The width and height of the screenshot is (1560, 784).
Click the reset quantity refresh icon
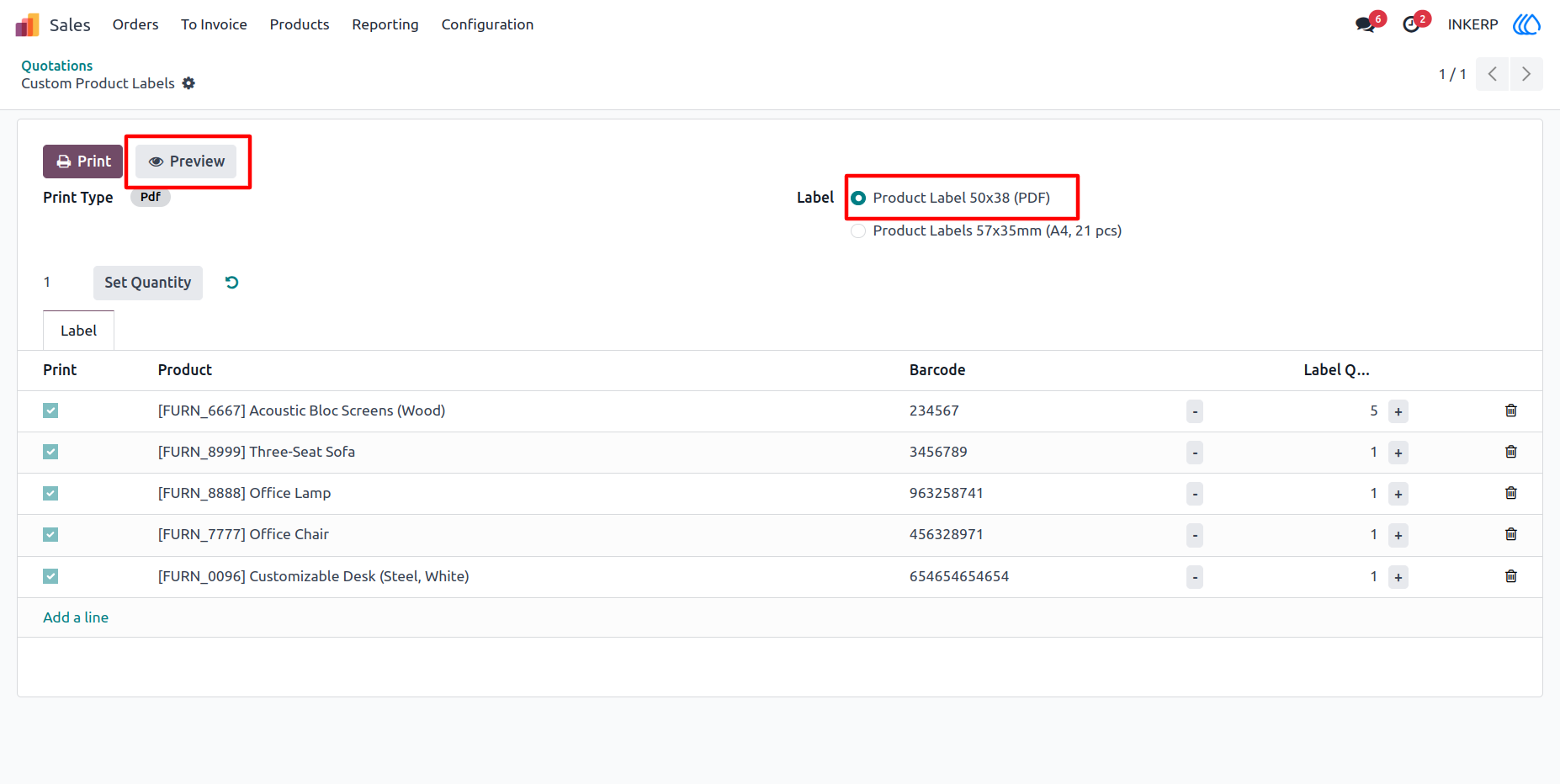[x=232, y=283]
